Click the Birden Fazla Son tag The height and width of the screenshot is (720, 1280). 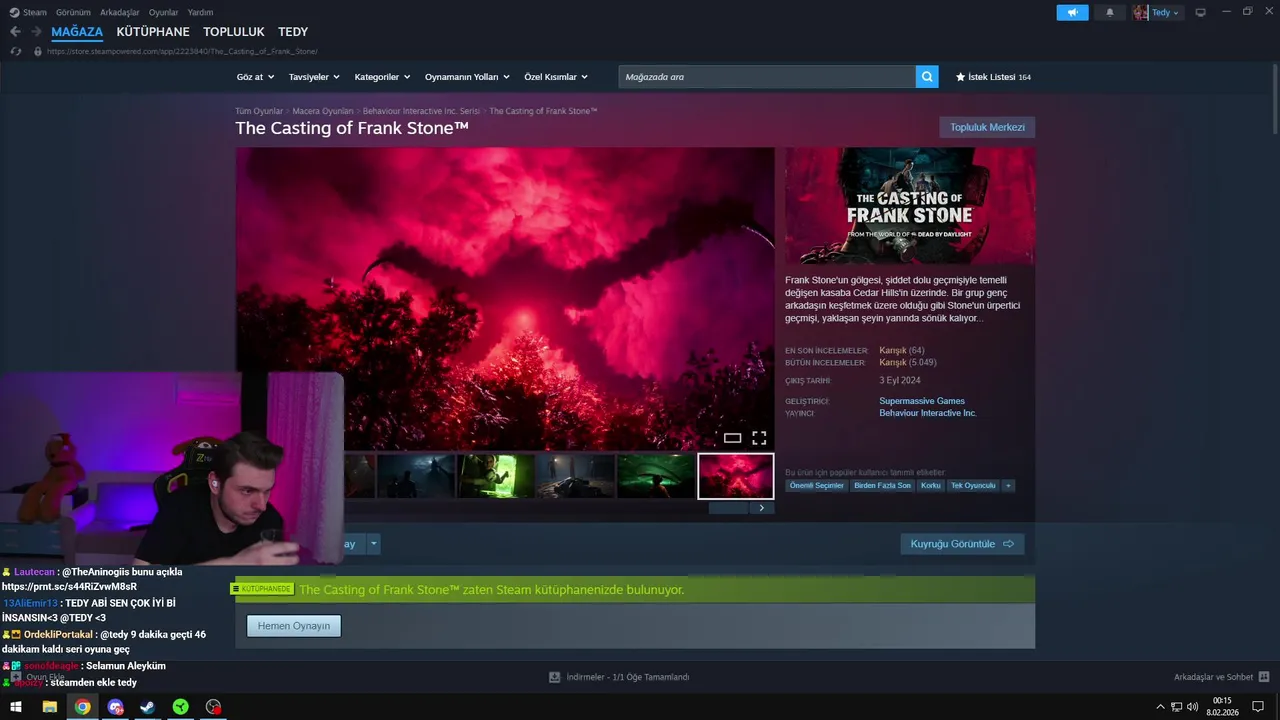point(882,485)
